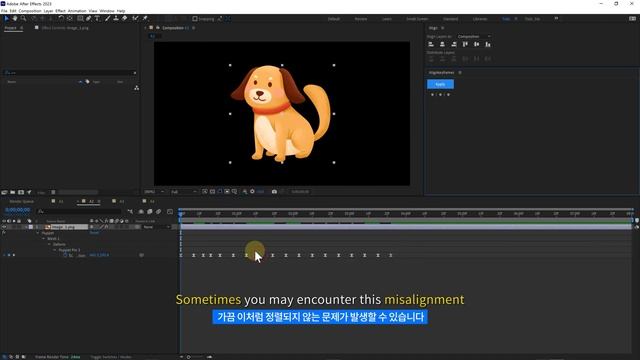Click Align Right icon in Align panel
The height and width of the screenshot is (360, 640).
coord(453,44)
